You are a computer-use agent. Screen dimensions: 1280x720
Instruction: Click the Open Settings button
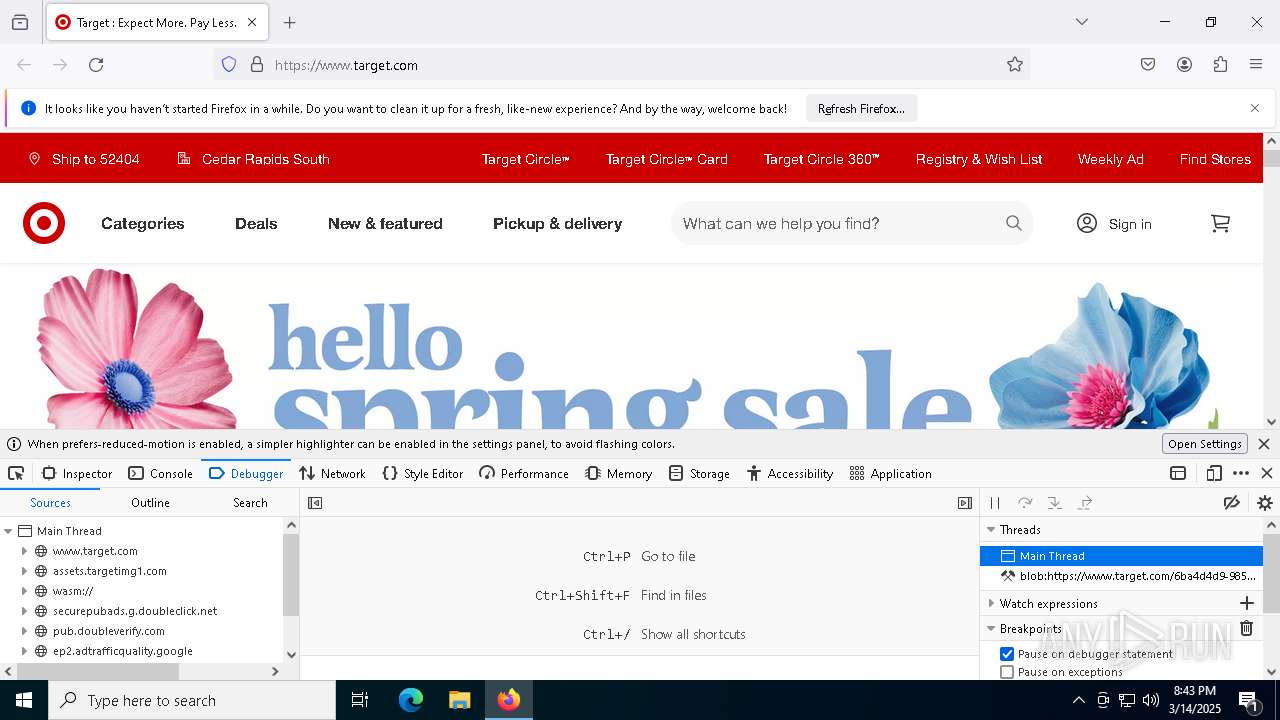point(1205,444)
